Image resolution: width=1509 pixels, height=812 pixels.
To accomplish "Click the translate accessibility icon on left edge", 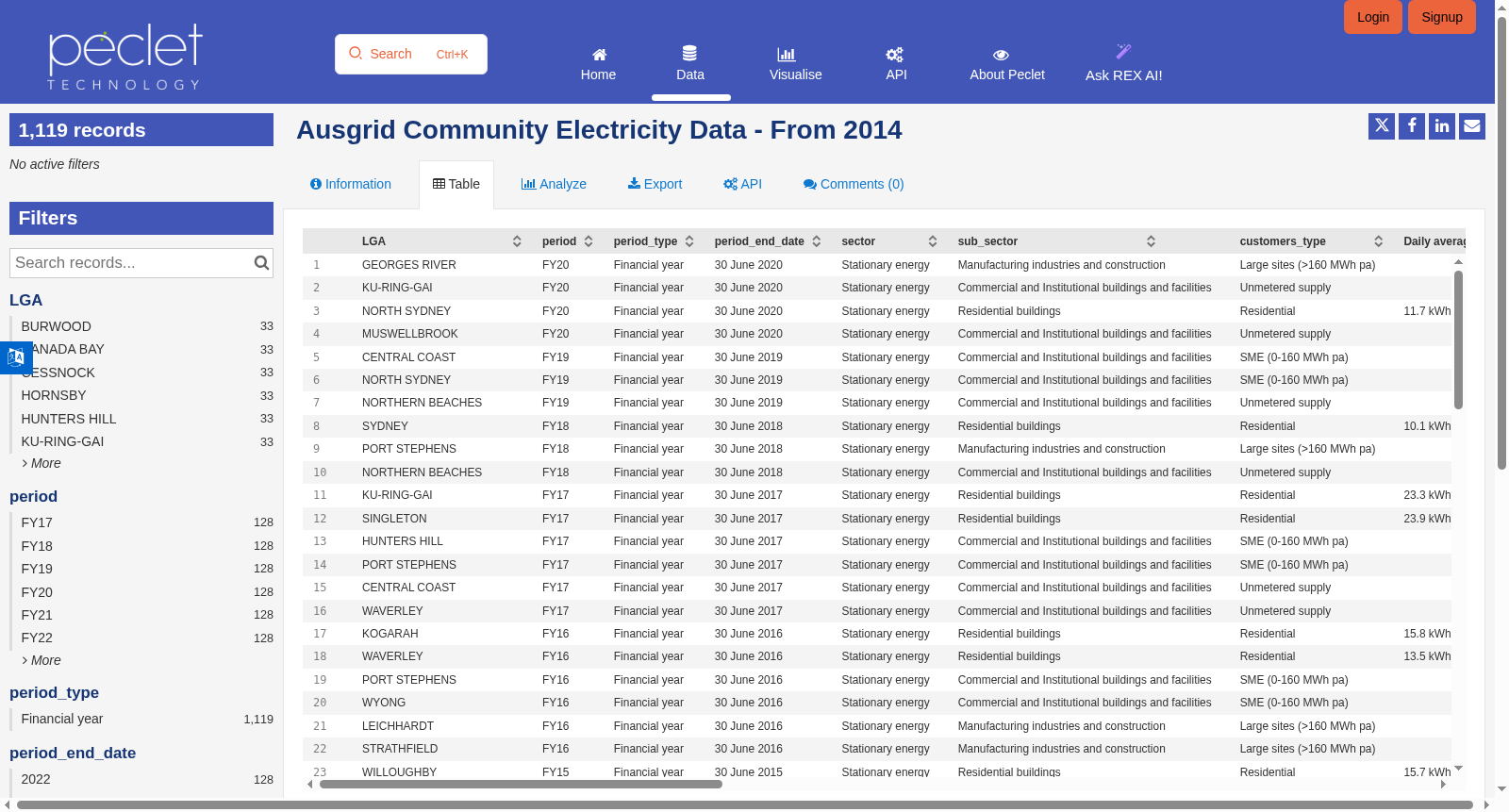I will tap(16, 357).
